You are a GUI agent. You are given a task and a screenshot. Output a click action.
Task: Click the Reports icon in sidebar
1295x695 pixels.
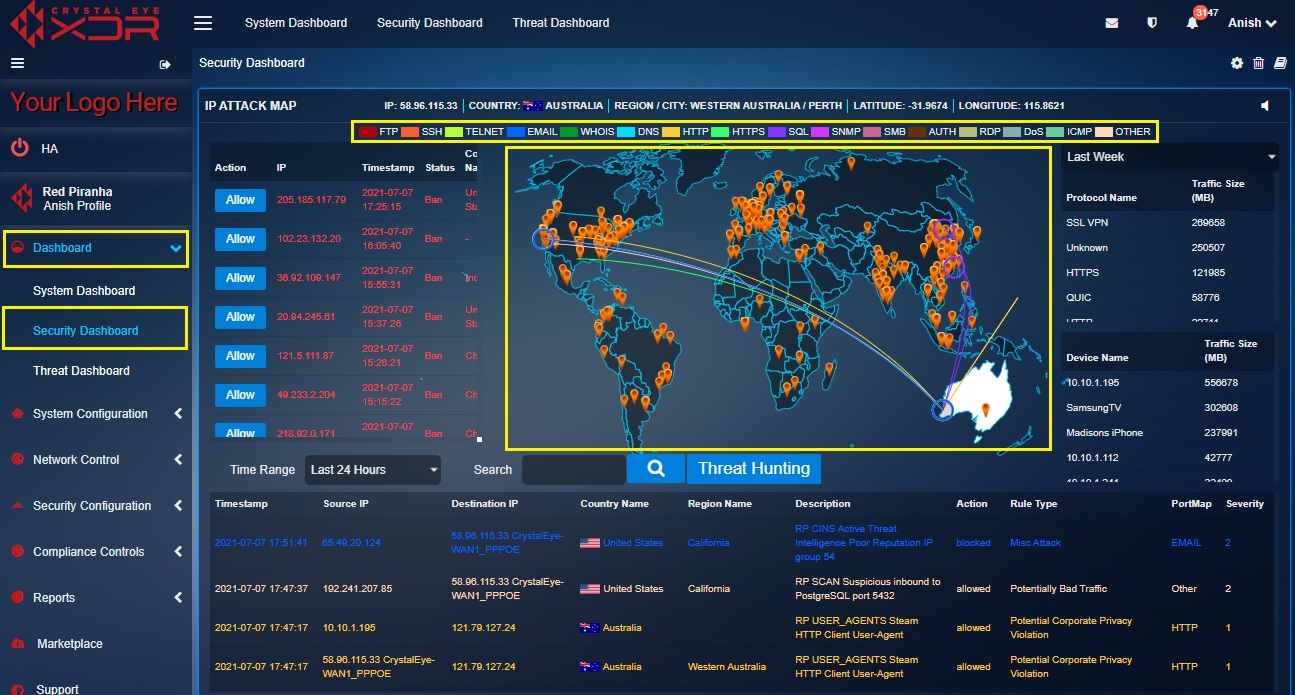point(15,598)
